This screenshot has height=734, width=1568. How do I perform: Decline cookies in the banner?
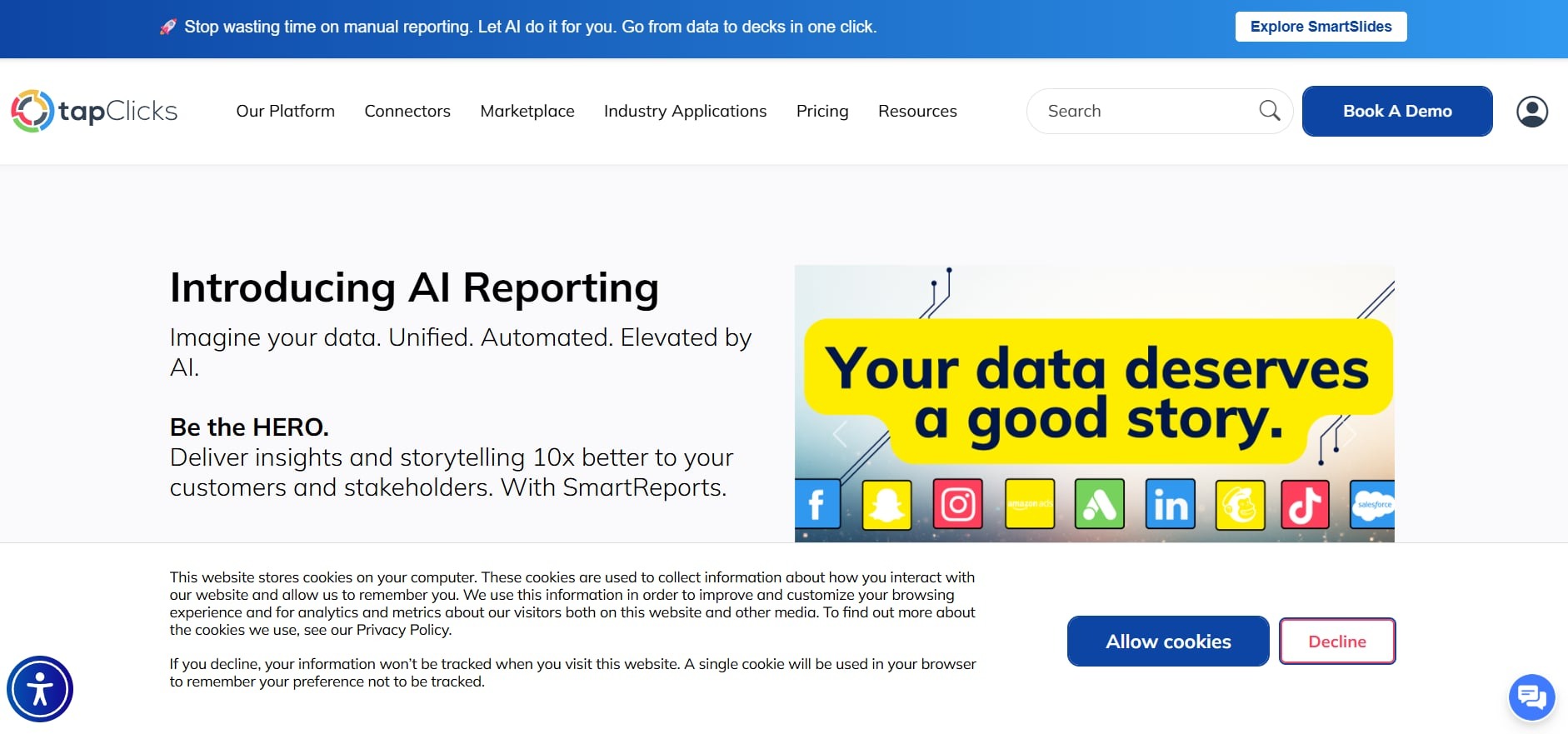coord(1337,641)
